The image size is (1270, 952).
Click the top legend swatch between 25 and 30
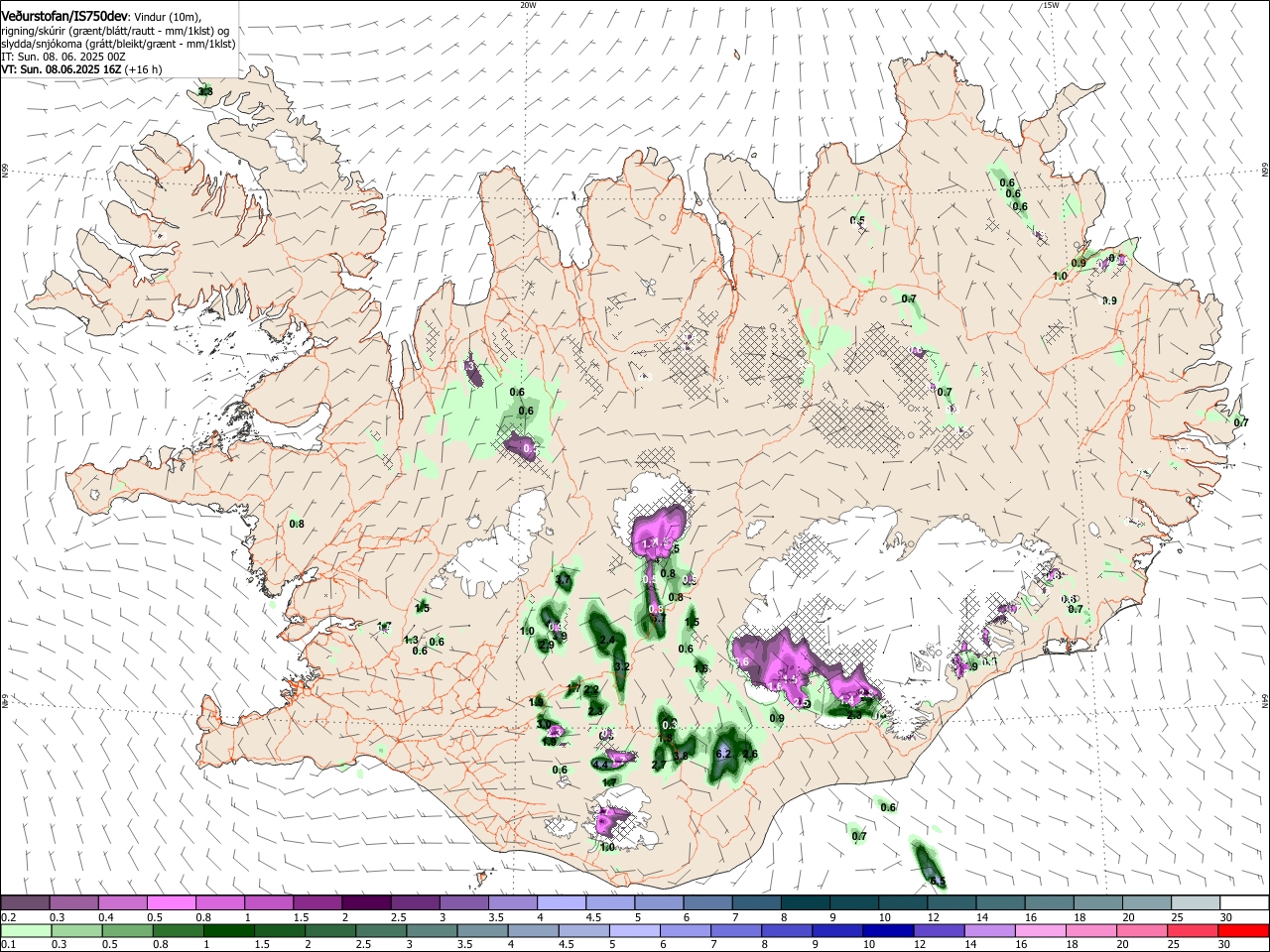click(x=1196, y=903)
